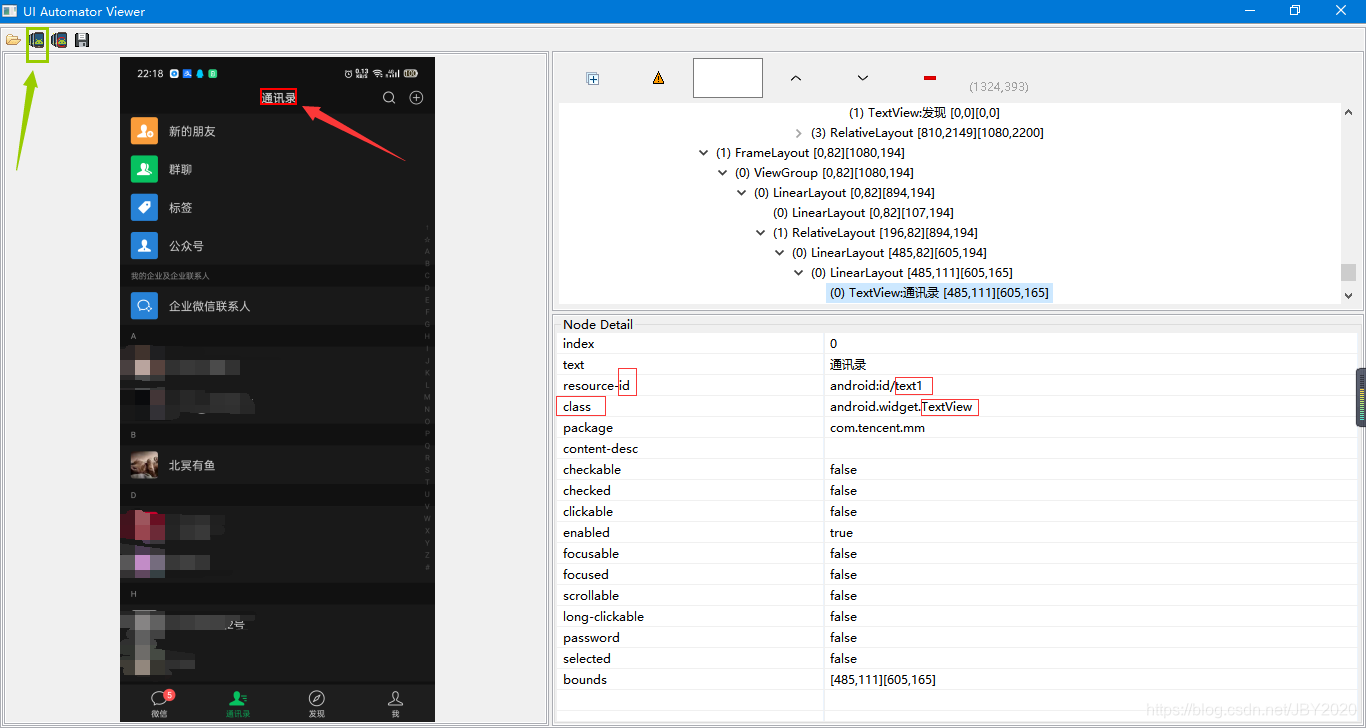Select the text value 通讯录 in Node Detail
The width and height of the screenshot is (1366, 728).
pos(848,365)
